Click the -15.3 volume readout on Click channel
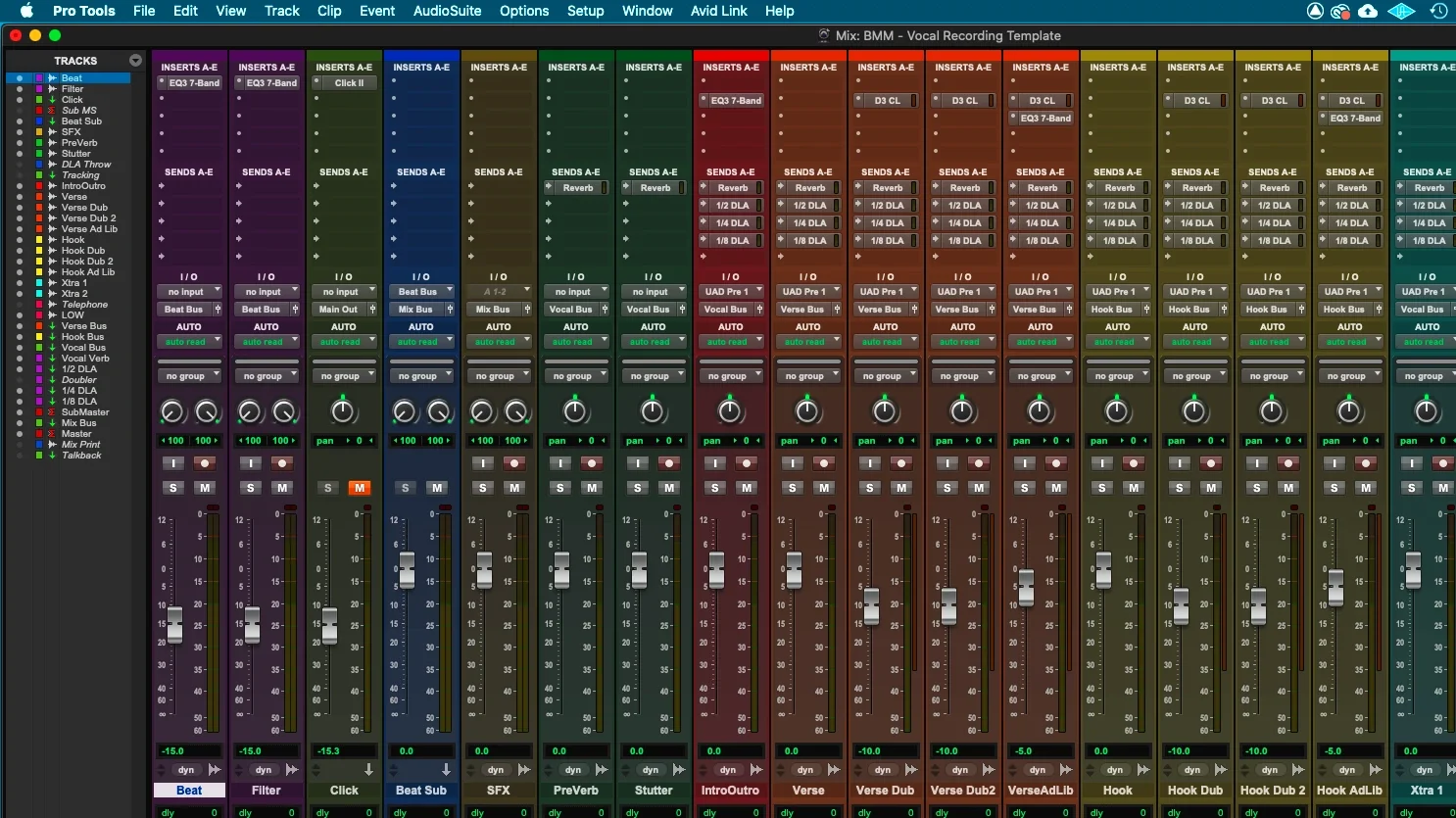Viewport: 1456px width, 818px height. pyautogui.click(x=344, y=751)
